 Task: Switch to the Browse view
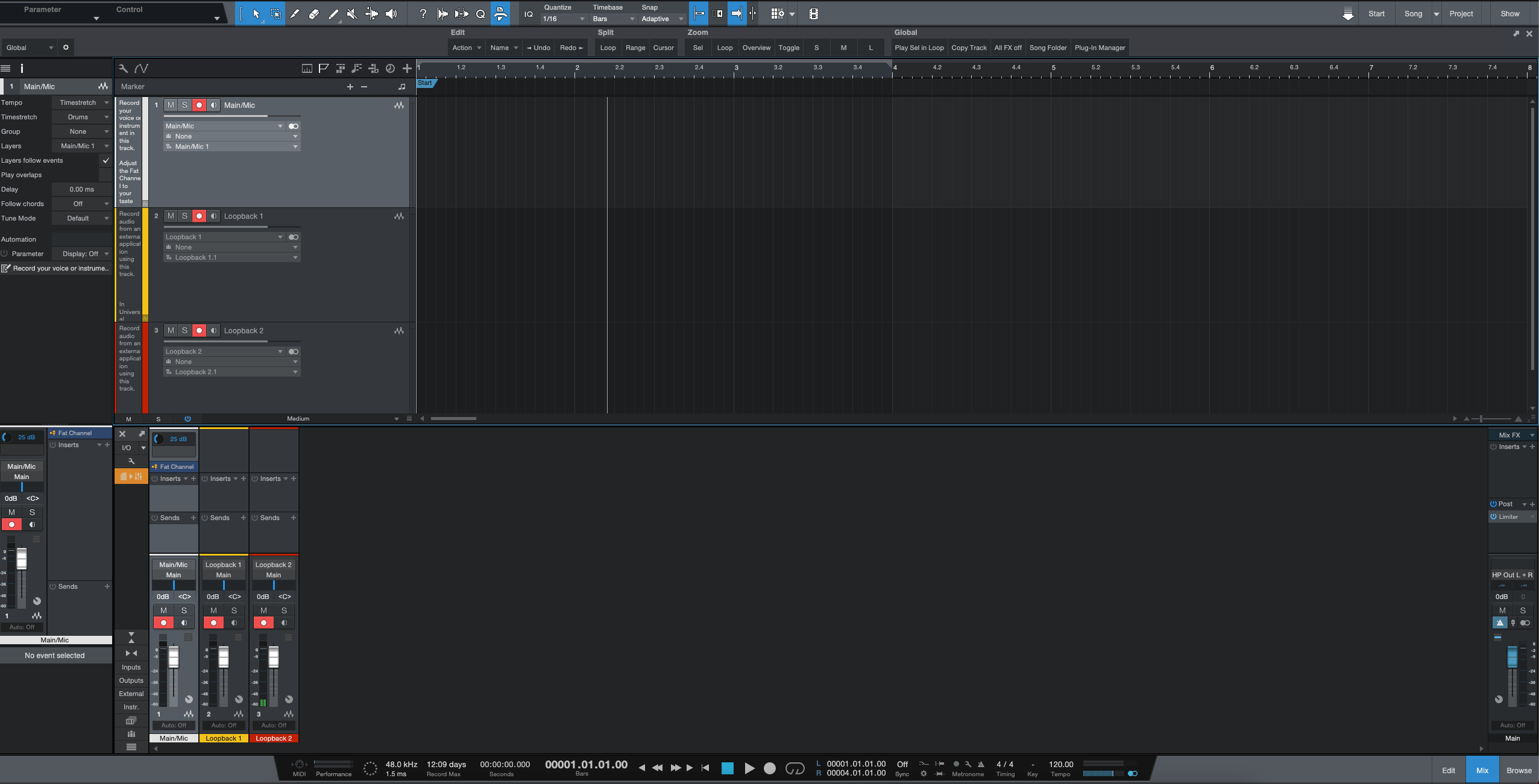pyautogui.click(x=1519, y=770)
